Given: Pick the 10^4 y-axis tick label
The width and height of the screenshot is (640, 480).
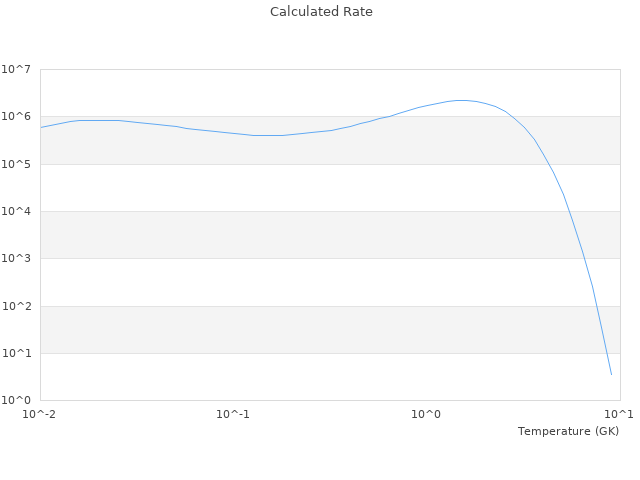Looking at the screenshot, I should tap(16, 212).
